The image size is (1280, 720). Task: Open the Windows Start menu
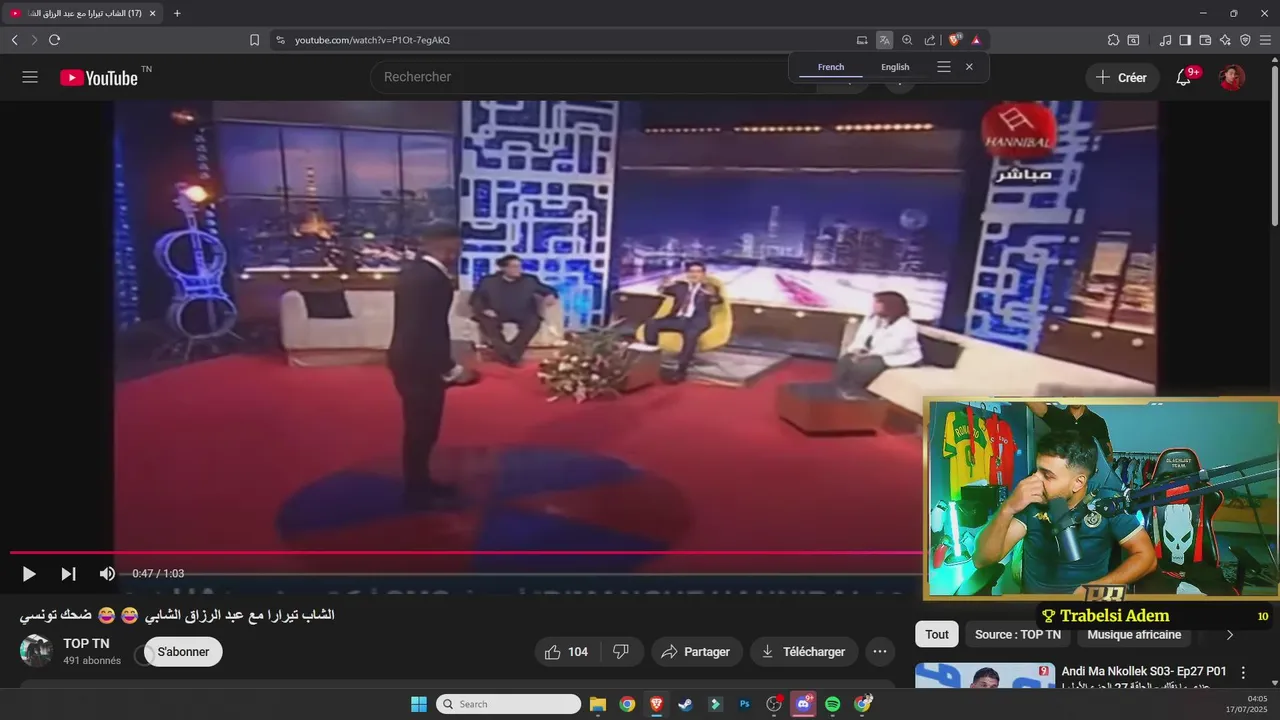click(418, 704)
